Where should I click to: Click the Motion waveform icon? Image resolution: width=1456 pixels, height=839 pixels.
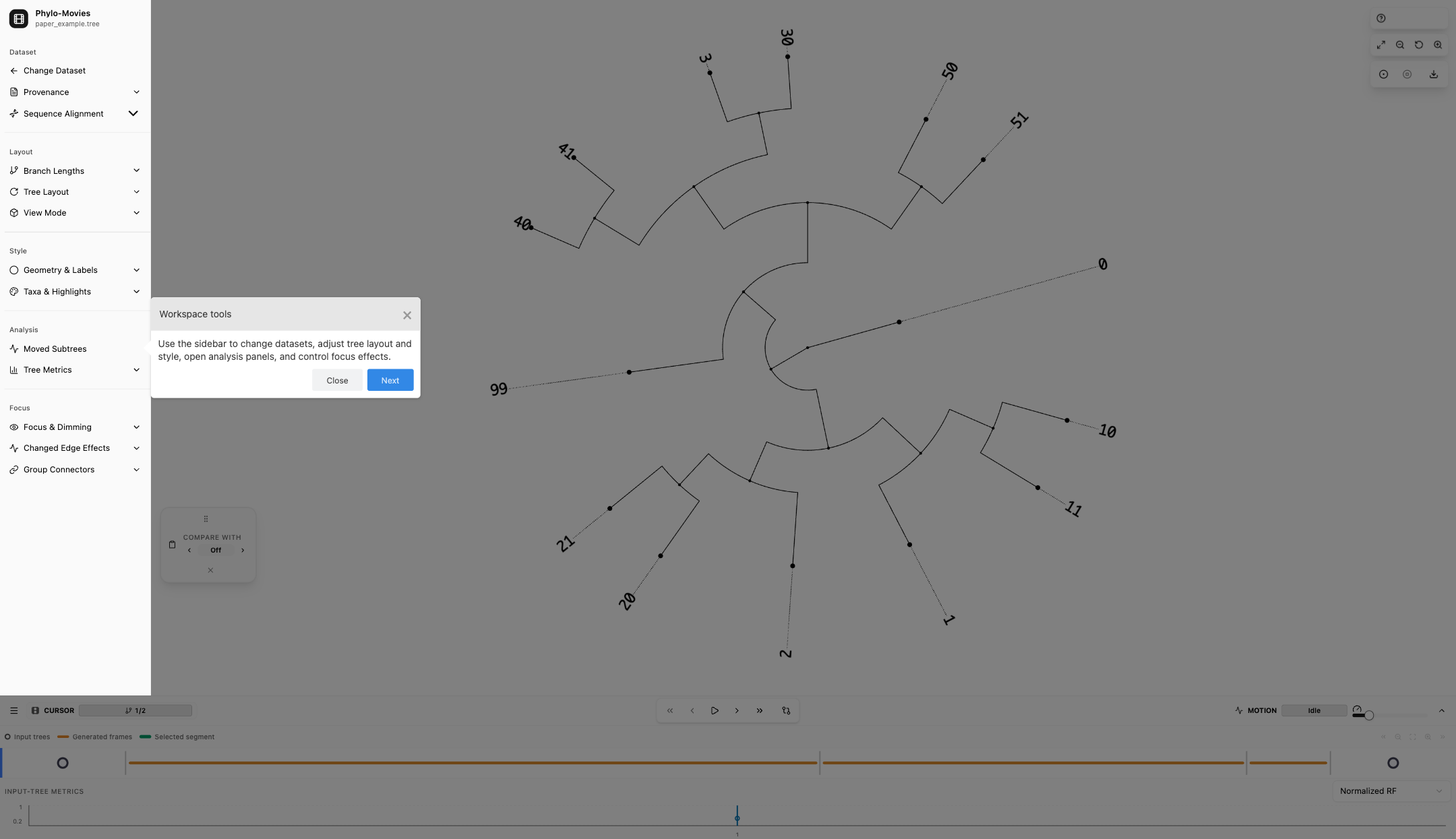[1239, 710]
